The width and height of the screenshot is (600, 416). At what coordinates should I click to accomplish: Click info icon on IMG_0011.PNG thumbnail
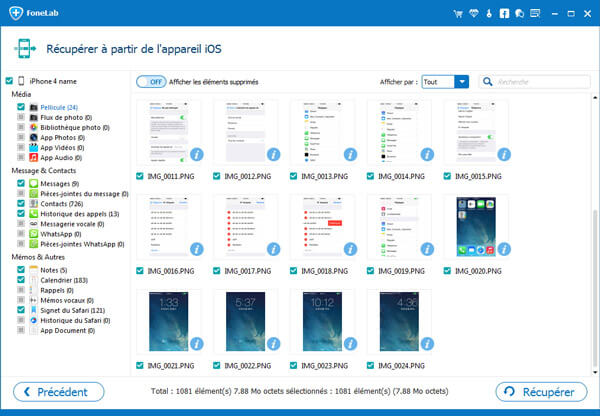(197, 154)
